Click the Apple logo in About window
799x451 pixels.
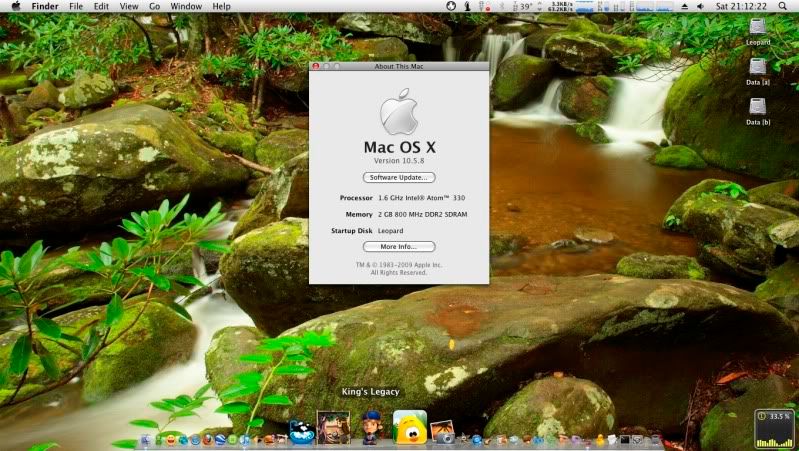[399, 111]
